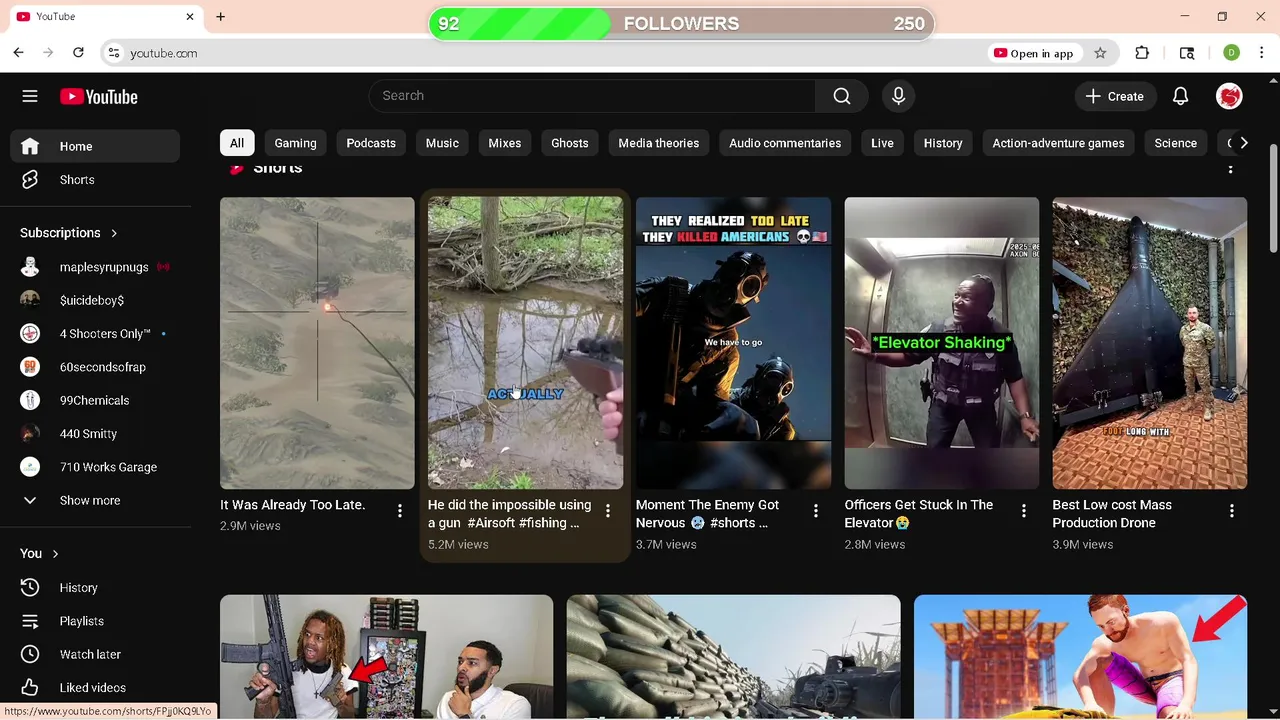The image size is (1280, 720).
Task: Open options for "Moment The Enemy Got Nervous"
Action: tap(815, 511)
